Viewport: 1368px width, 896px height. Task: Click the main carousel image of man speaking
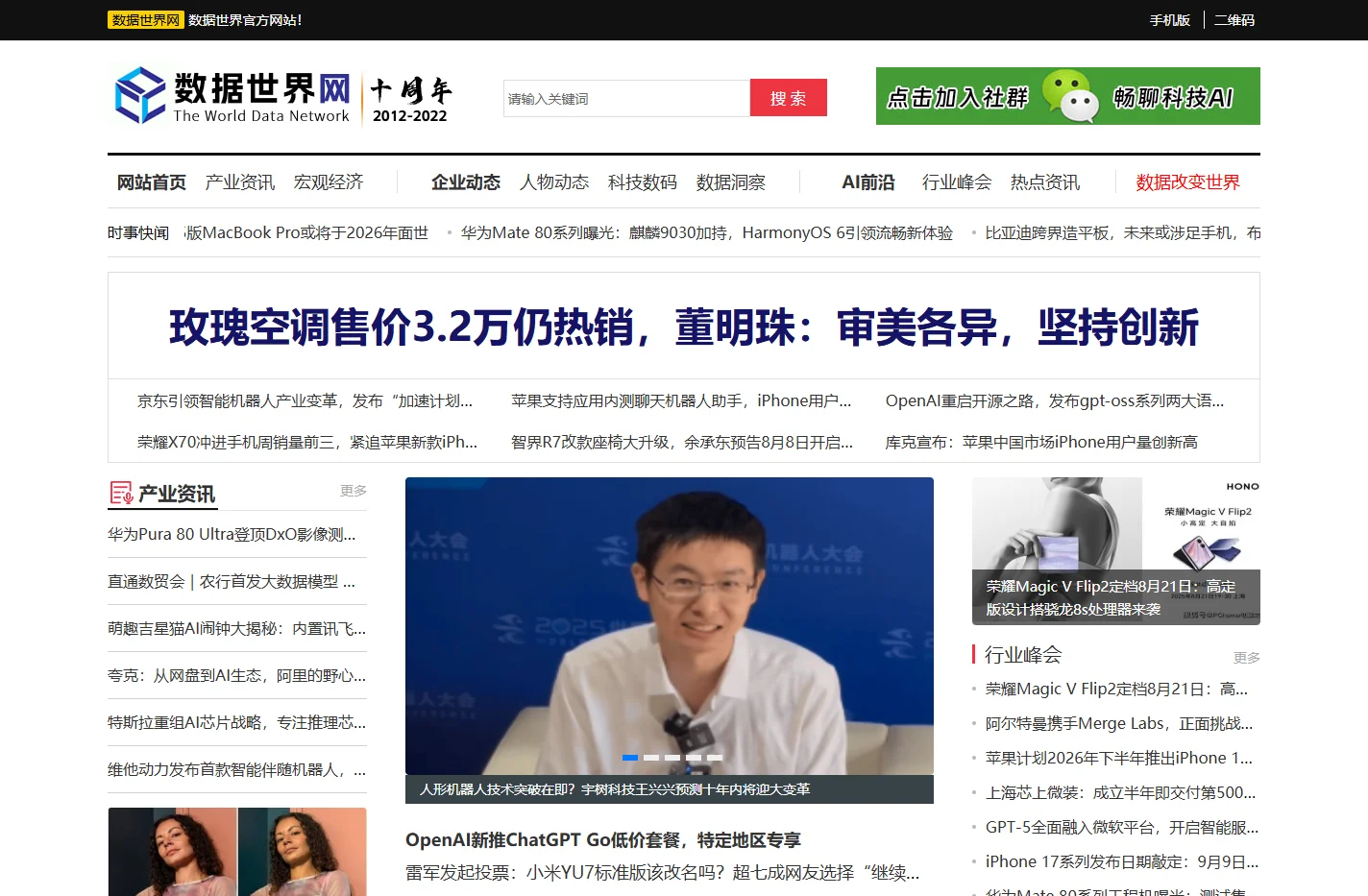670,626
